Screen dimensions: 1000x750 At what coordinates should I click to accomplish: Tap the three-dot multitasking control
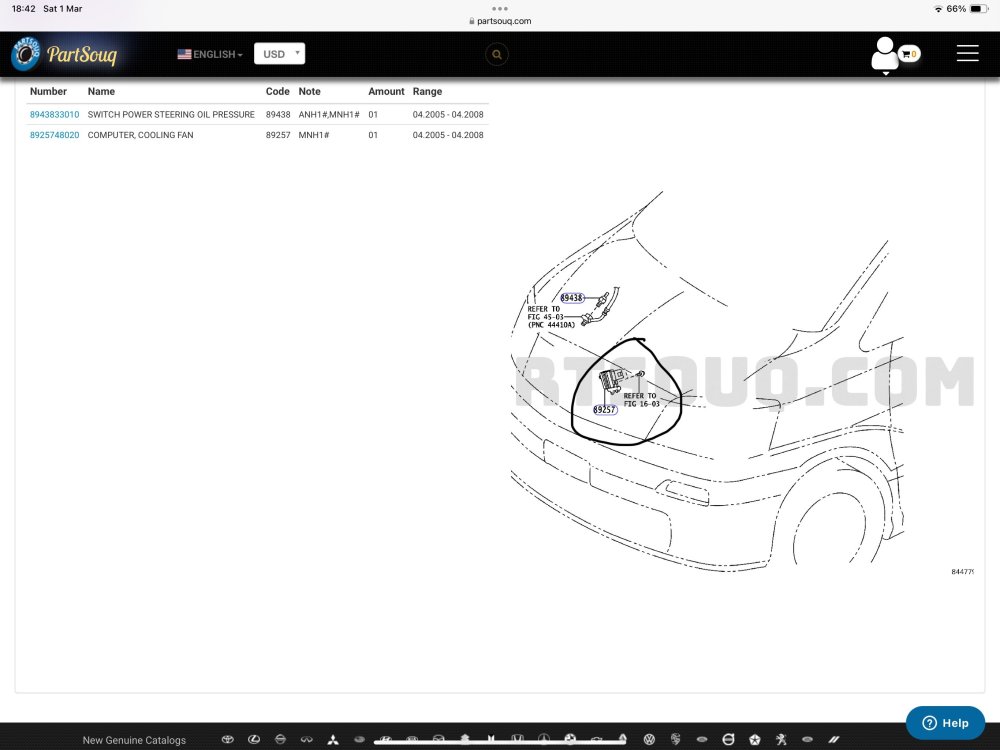pos(500,8)
